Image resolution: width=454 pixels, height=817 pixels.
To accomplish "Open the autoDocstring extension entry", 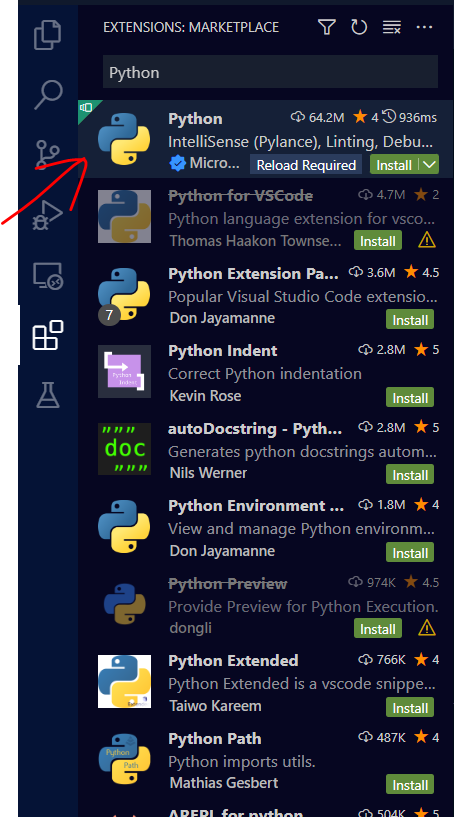I will point(266,450).
